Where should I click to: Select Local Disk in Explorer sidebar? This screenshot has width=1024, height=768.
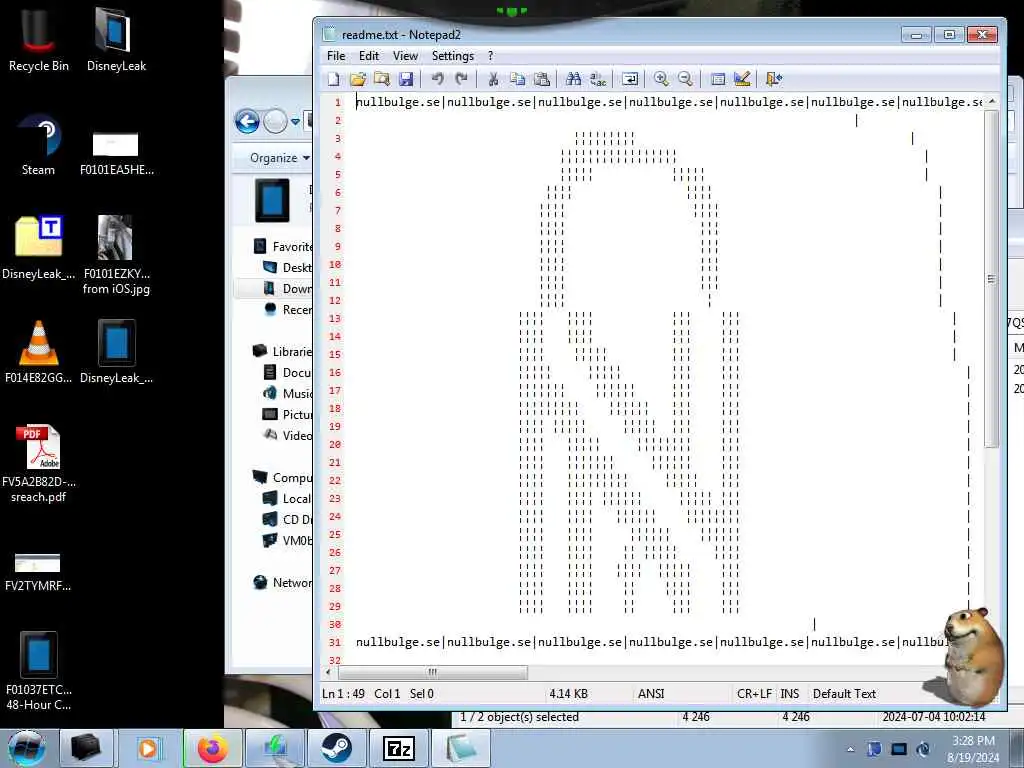pos(288,498)
